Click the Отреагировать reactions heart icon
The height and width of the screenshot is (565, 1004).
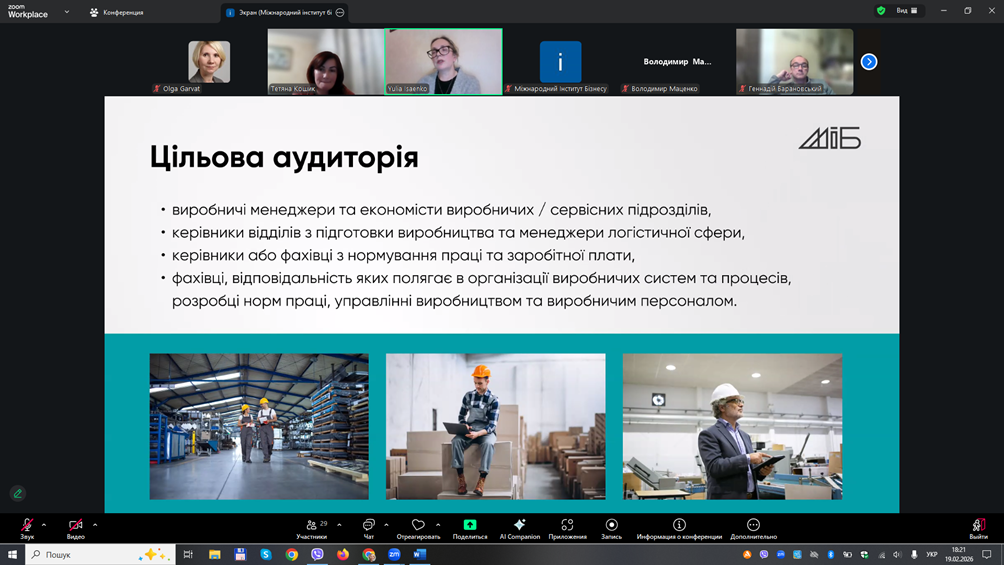point(418,526)
